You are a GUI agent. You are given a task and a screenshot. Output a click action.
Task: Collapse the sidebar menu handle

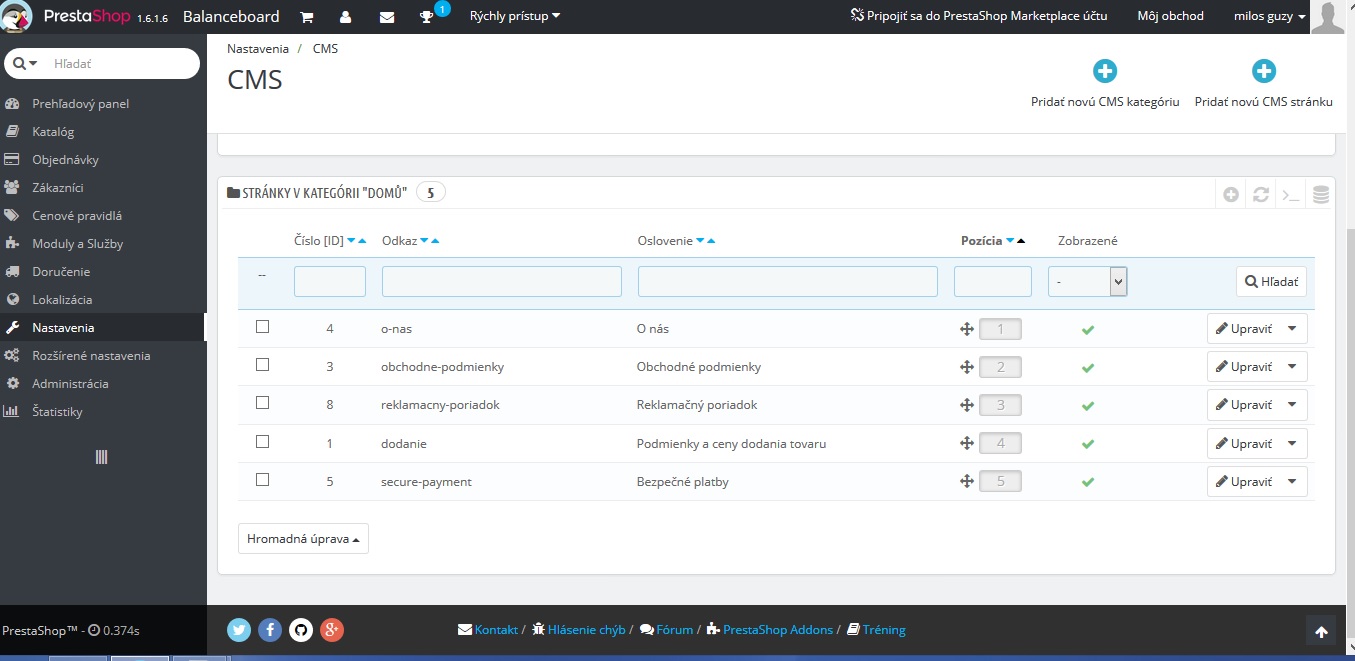tap(101, 457)
